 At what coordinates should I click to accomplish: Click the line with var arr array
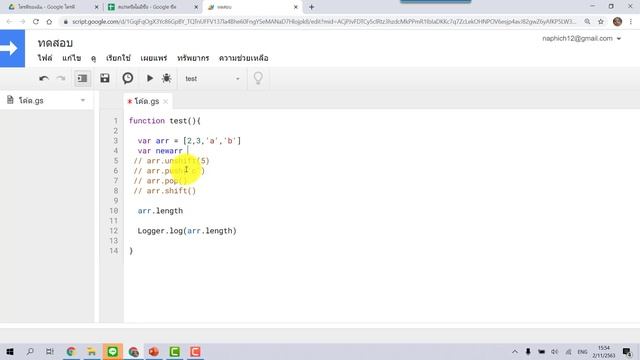[x=189, y=141]
